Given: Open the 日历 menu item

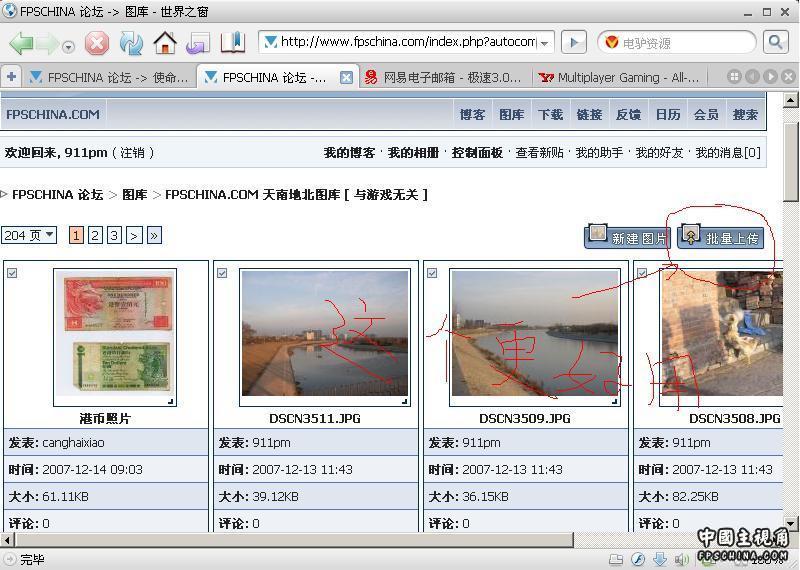Looking at the screenshot, I should [668, 115].
